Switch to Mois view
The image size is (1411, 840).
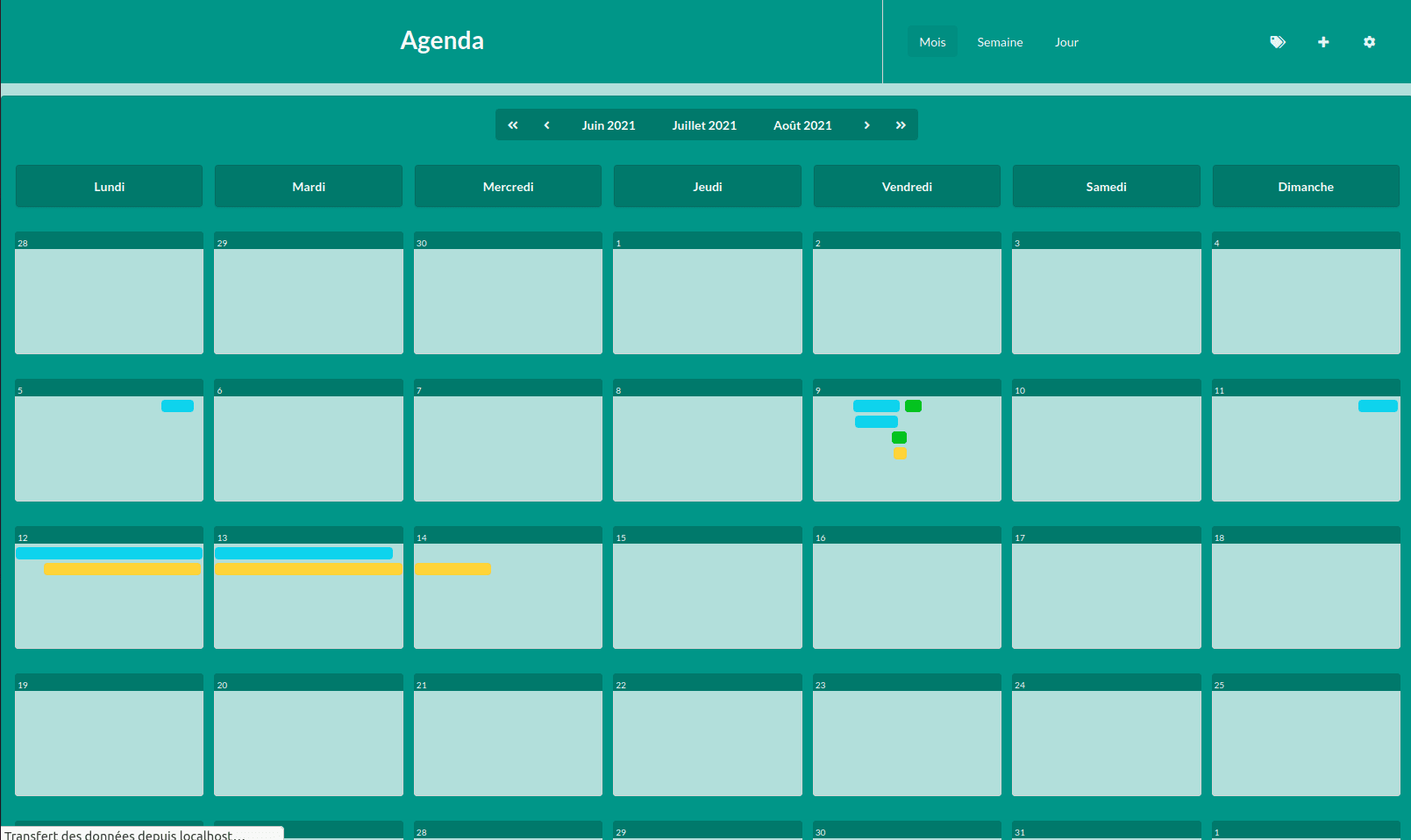tap(932, 42)
